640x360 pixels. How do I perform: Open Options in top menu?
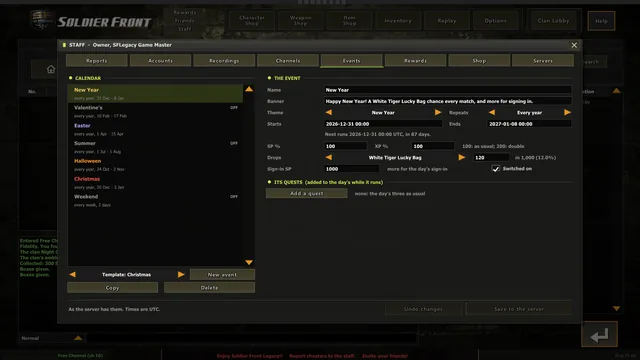pos(496,20)
